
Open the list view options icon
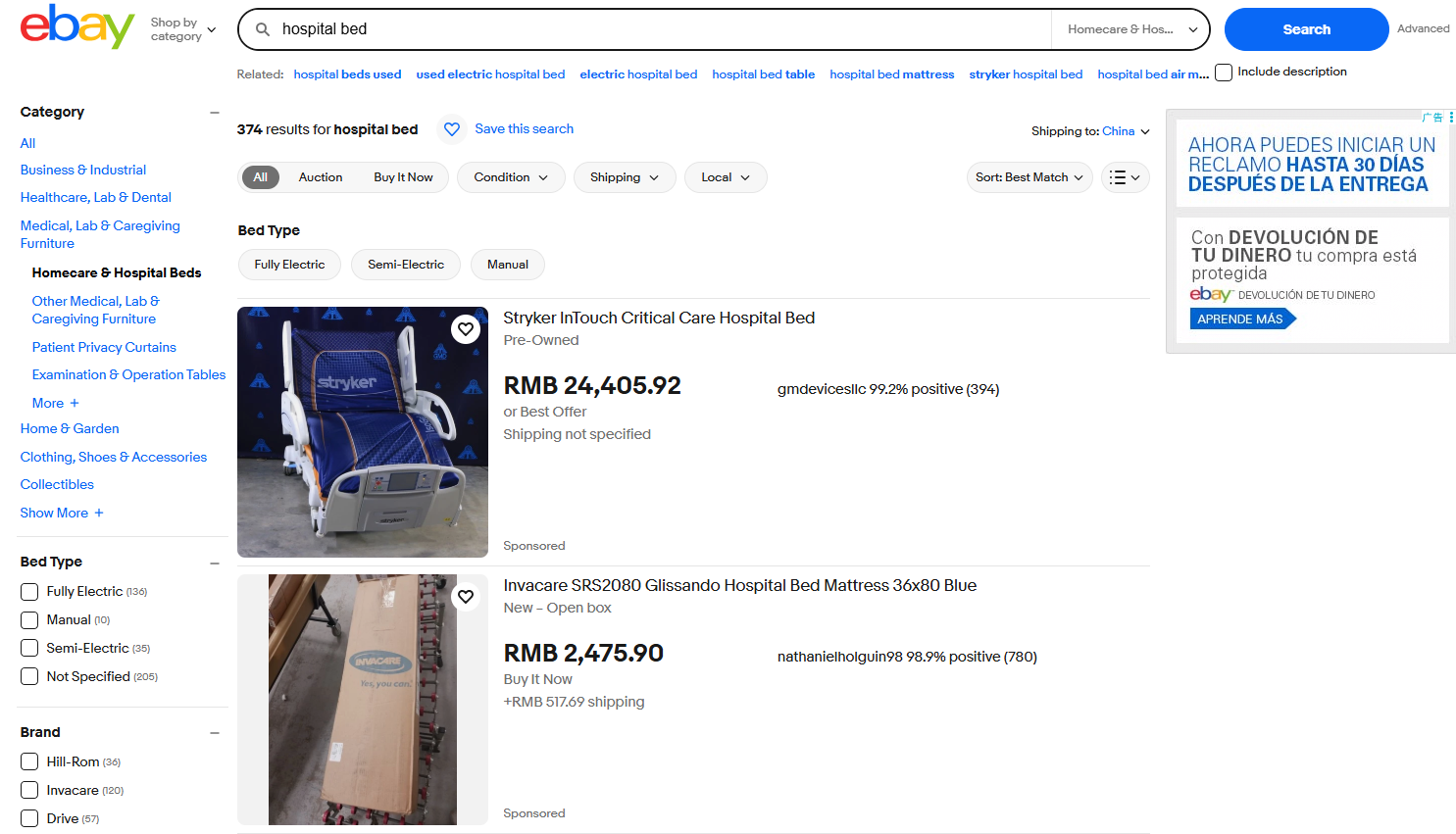pyautogui.click(x=1125, y=177)
